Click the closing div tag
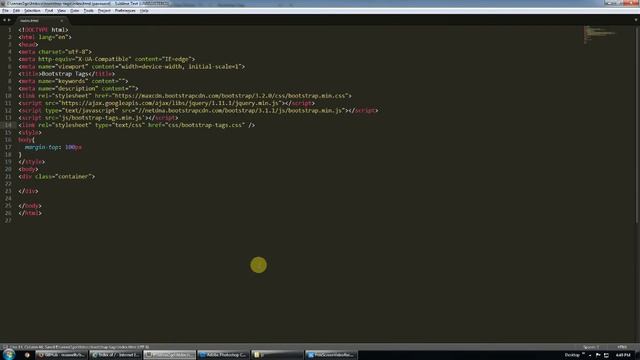640x360 pixels. point(28,191)
